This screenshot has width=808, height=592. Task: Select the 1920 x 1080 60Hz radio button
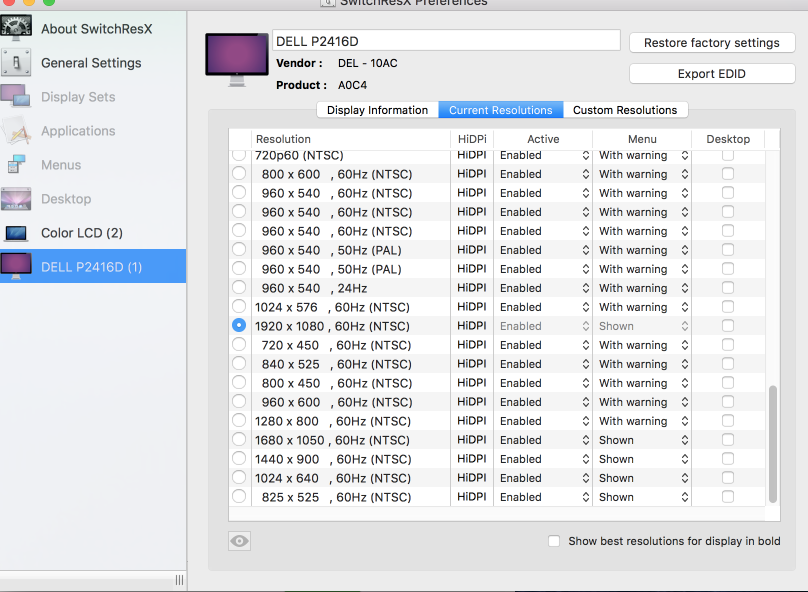[239, 325]
